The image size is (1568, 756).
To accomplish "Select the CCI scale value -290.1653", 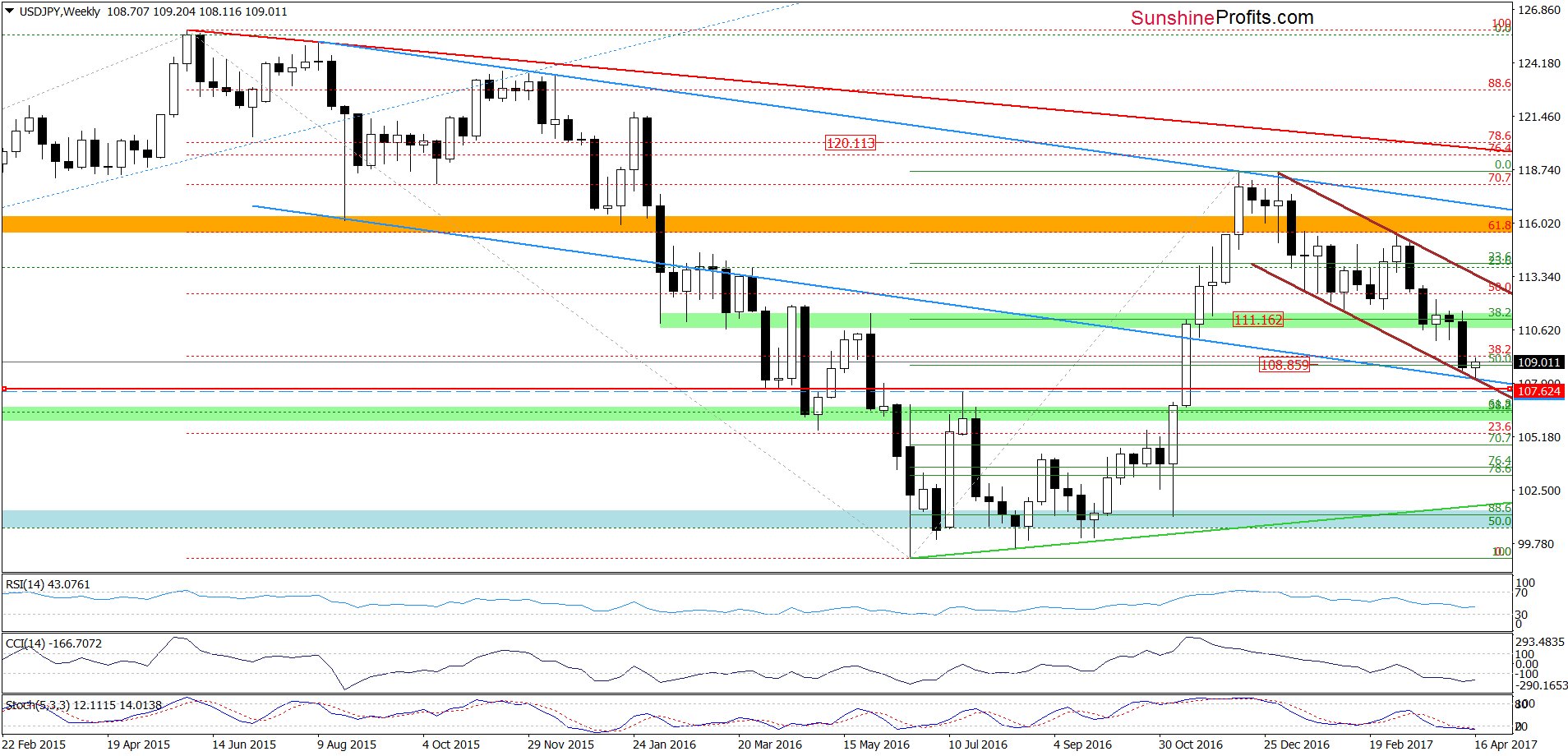I will tap(1542, 685).
